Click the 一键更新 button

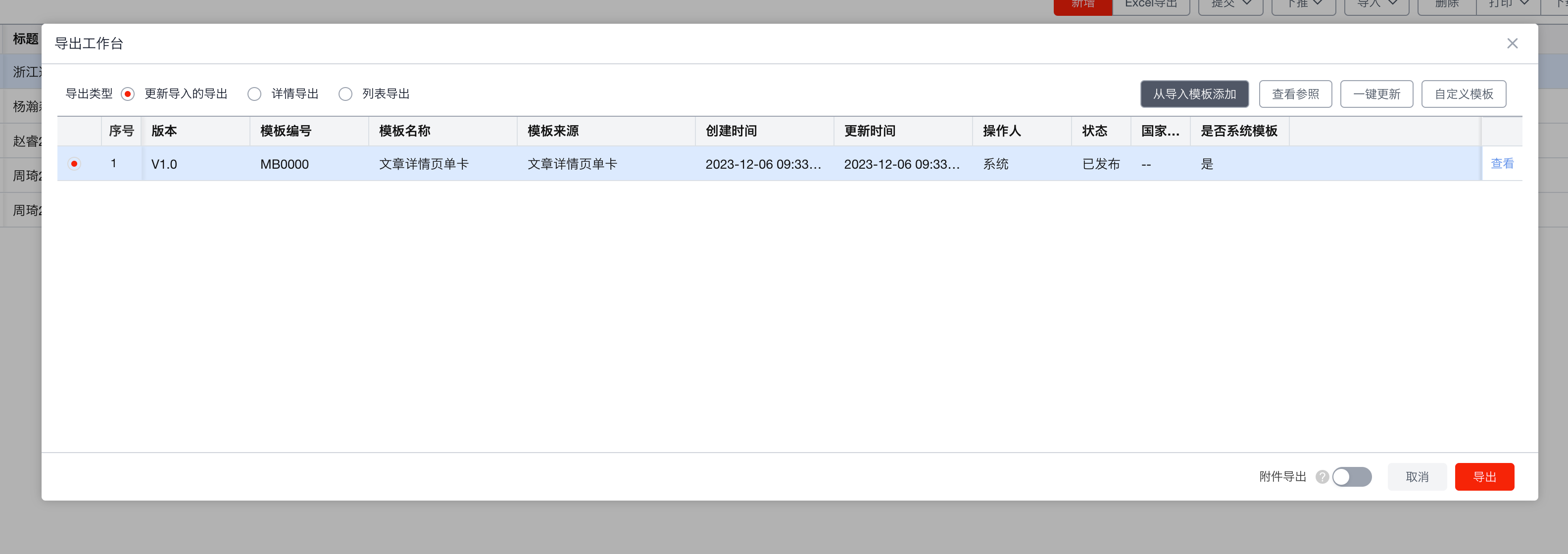(x=1377, y=93)
